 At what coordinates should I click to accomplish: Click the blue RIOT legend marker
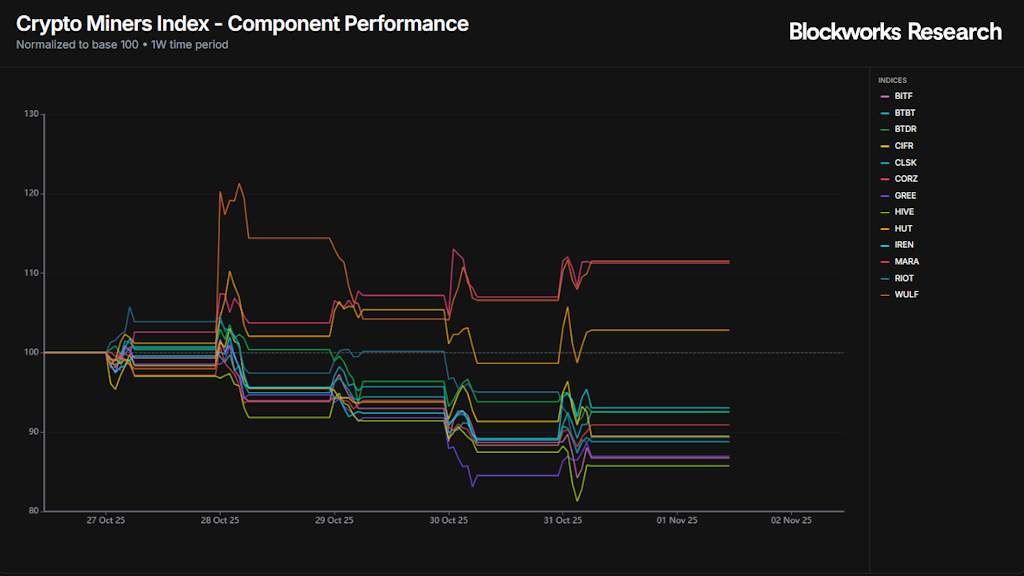pyautogui.click(x=885, y=278)
